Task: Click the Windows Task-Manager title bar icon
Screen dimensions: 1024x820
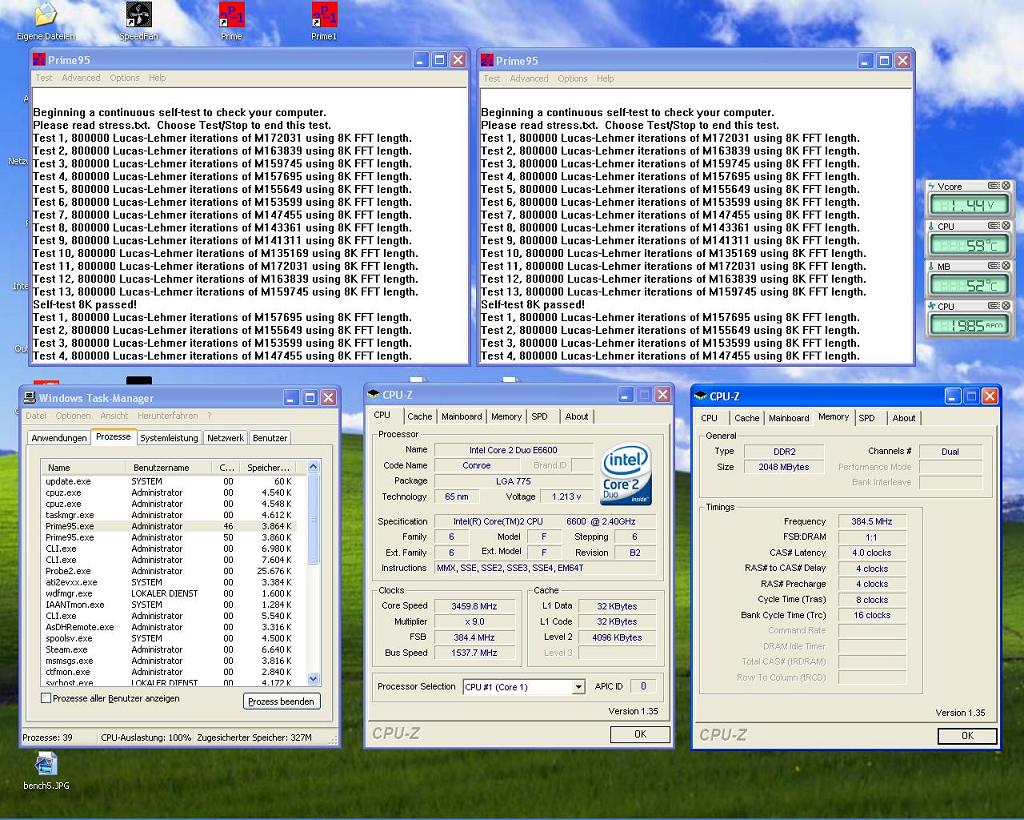Action: 29,398
